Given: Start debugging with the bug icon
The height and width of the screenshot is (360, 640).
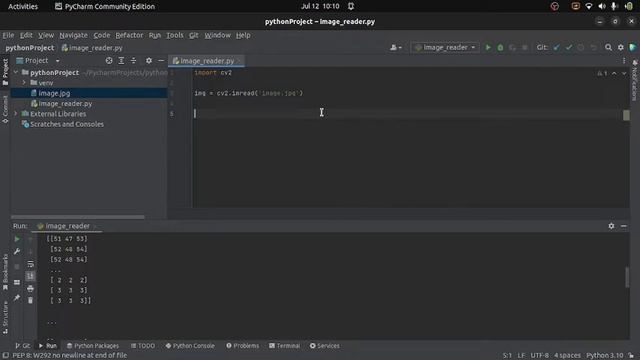Looking at the screenshot, I should (500, 48).
